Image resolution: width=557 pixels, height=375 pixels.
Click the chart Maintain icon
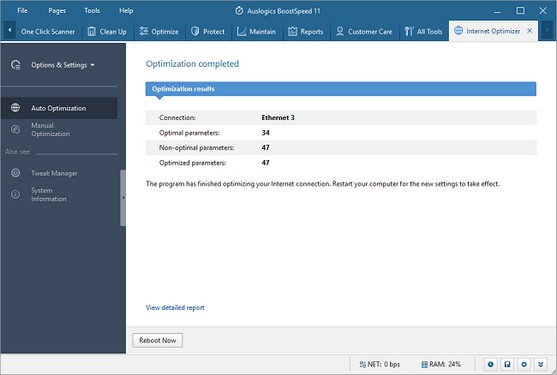click(241, 32)
